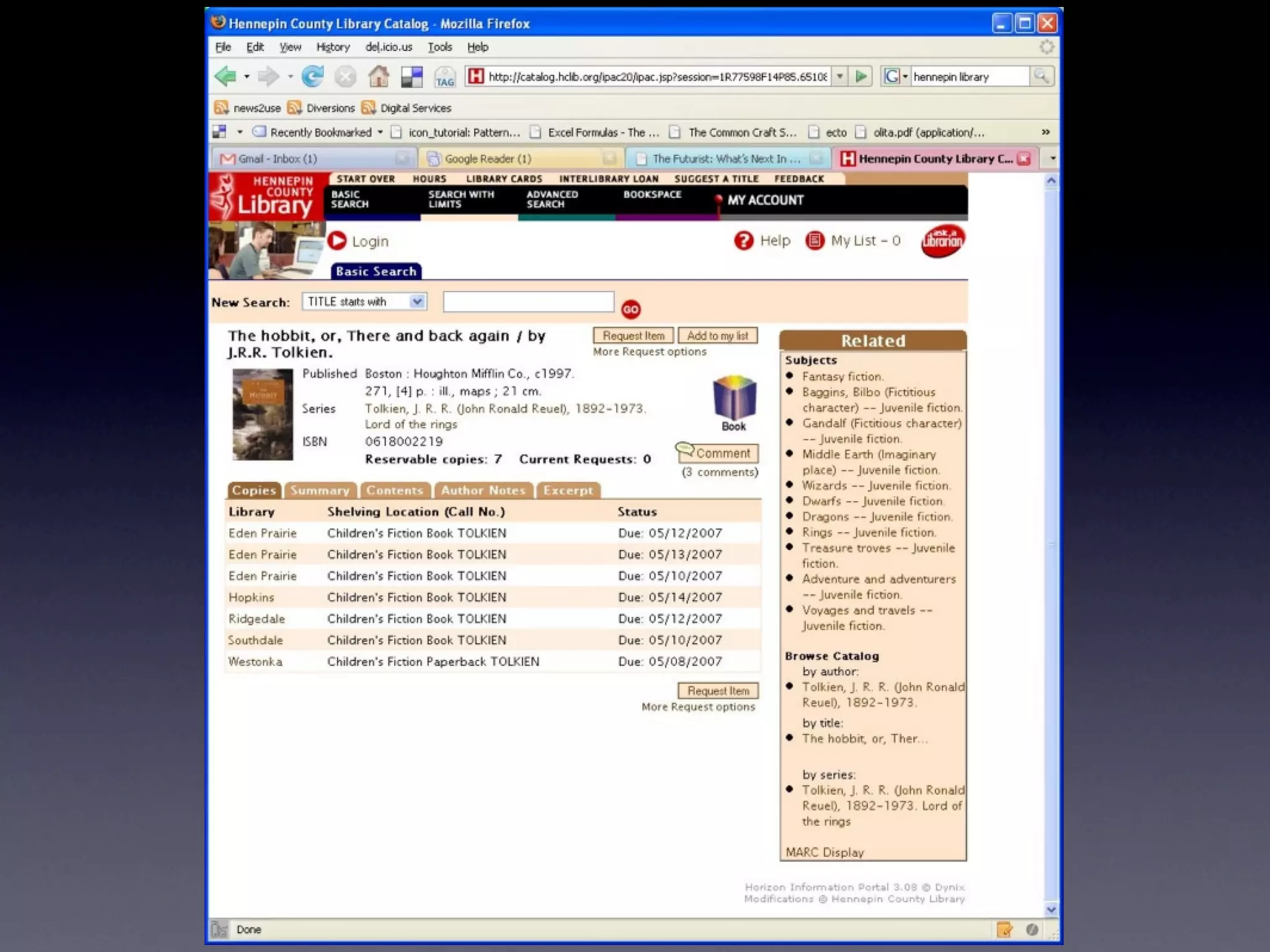This screenshot has height=952, width=1270.
Task: Click the red Help question mark icon
Action: point(743,240)
